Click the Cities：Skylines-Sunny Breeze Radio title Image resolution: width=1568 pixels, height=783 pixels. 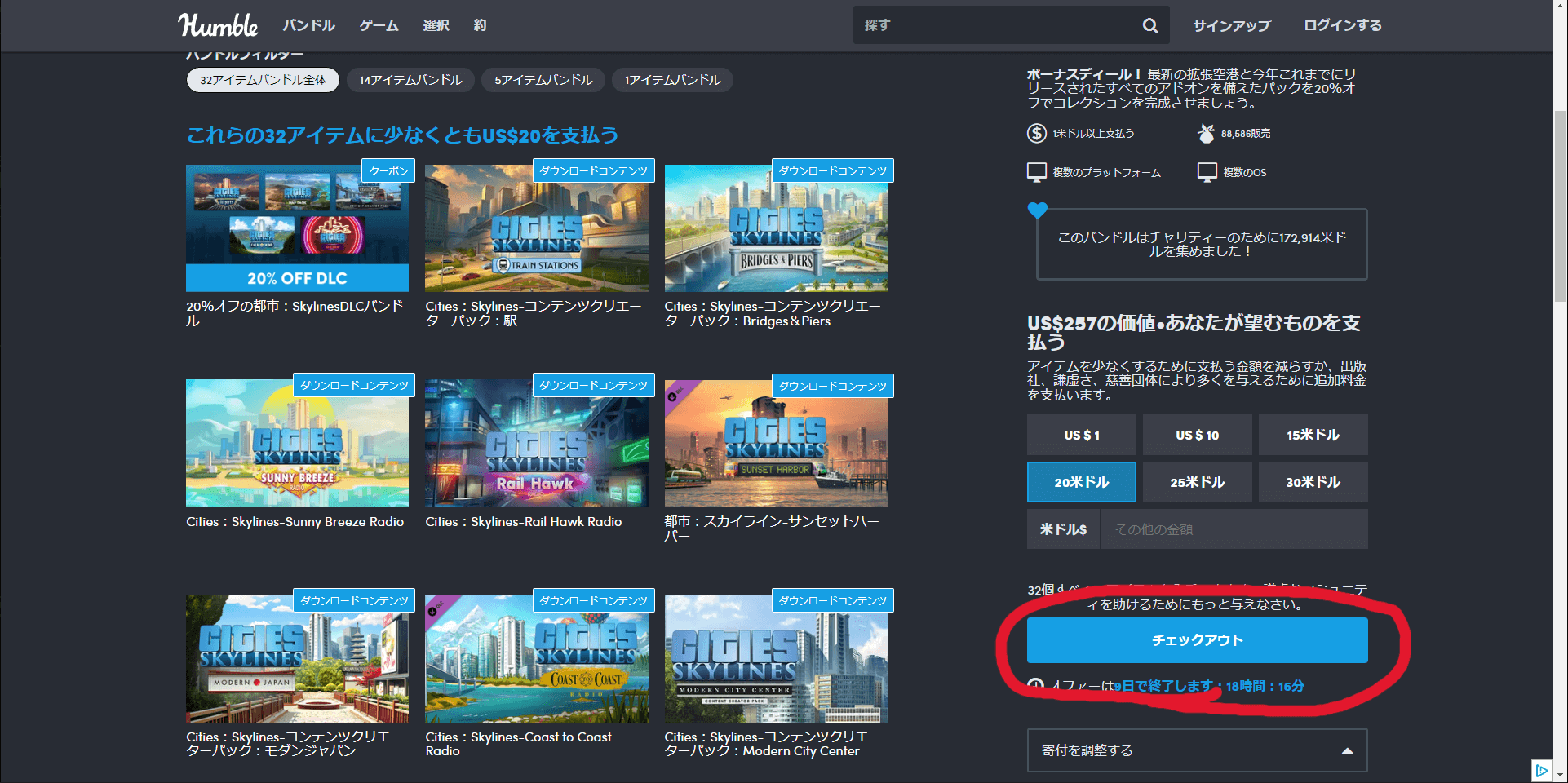click(x=295, y=522)
